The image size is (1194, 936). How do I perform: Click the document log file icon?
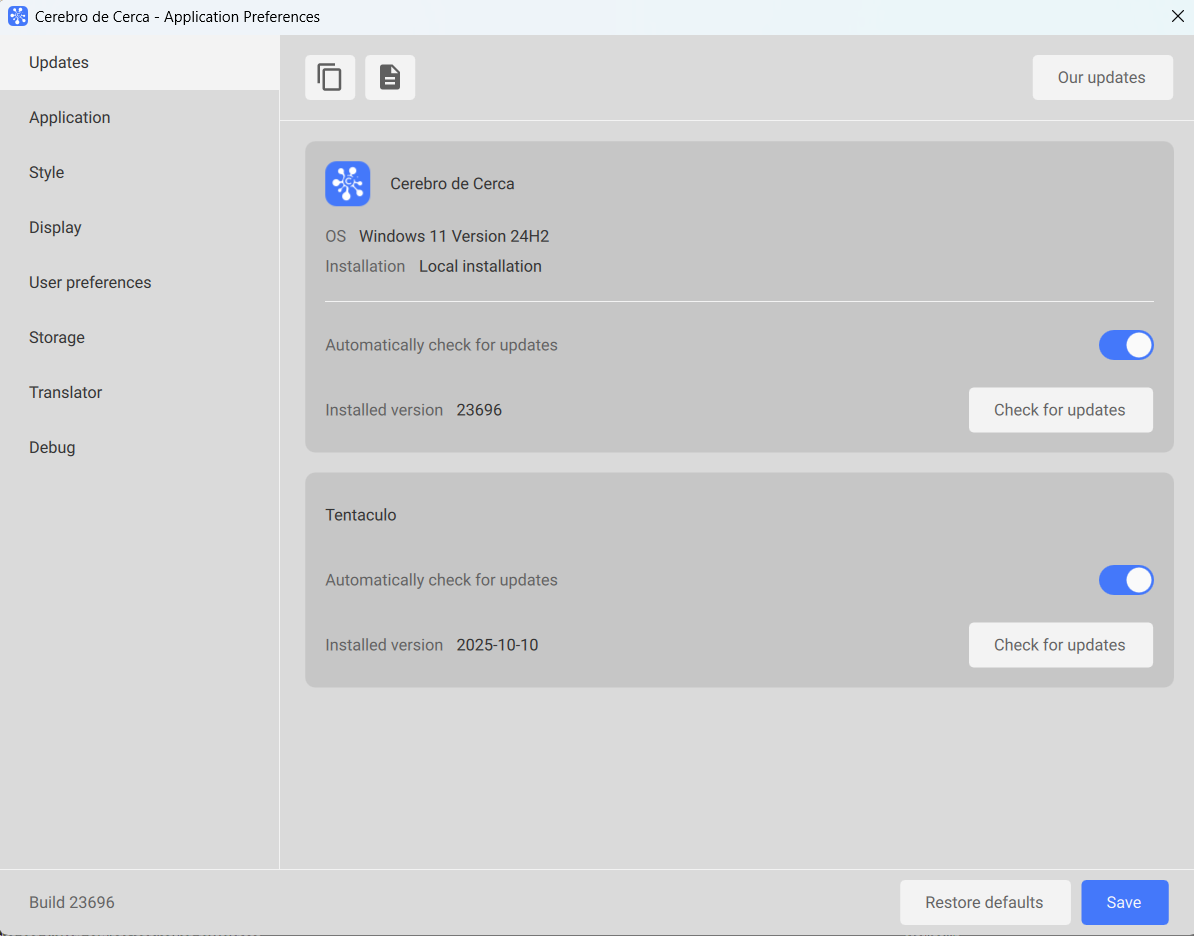click(x=390, y=78)
